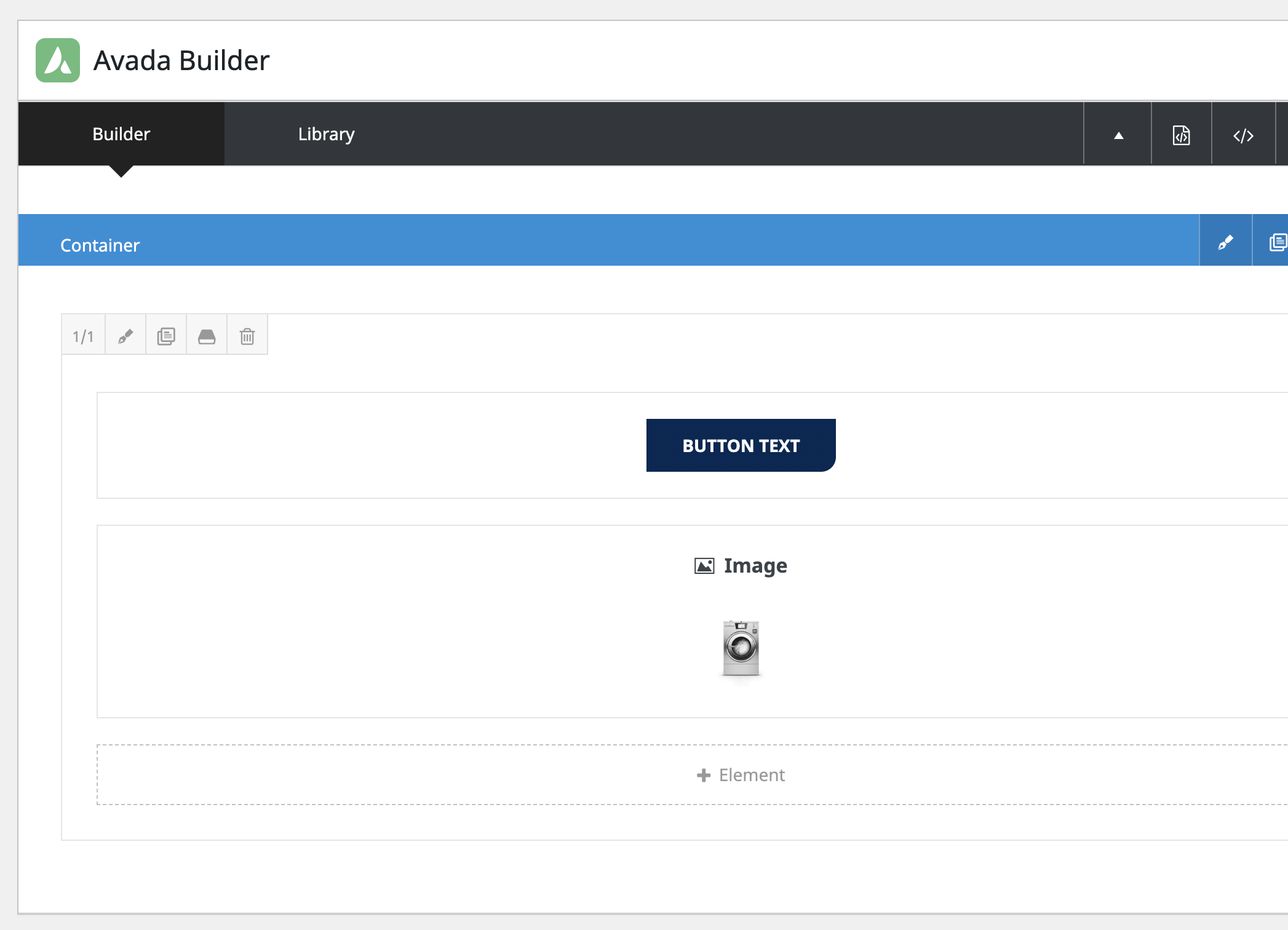Open the page custom code file icon
Image resolution: width=1288 pixels, height=930 pixels.
1181,135
